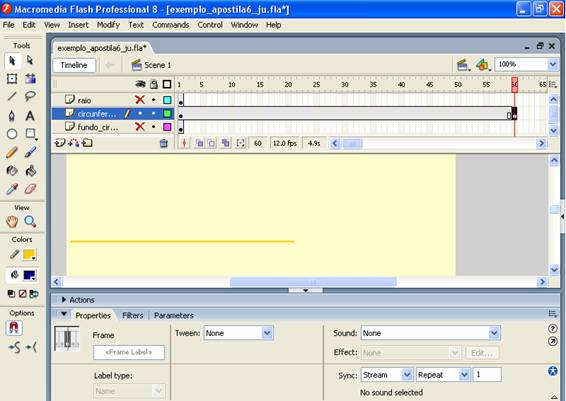Viewport: 566px width, 401px height.
Task: Toggle Onion Skin Outlines button
Action: 212,143
